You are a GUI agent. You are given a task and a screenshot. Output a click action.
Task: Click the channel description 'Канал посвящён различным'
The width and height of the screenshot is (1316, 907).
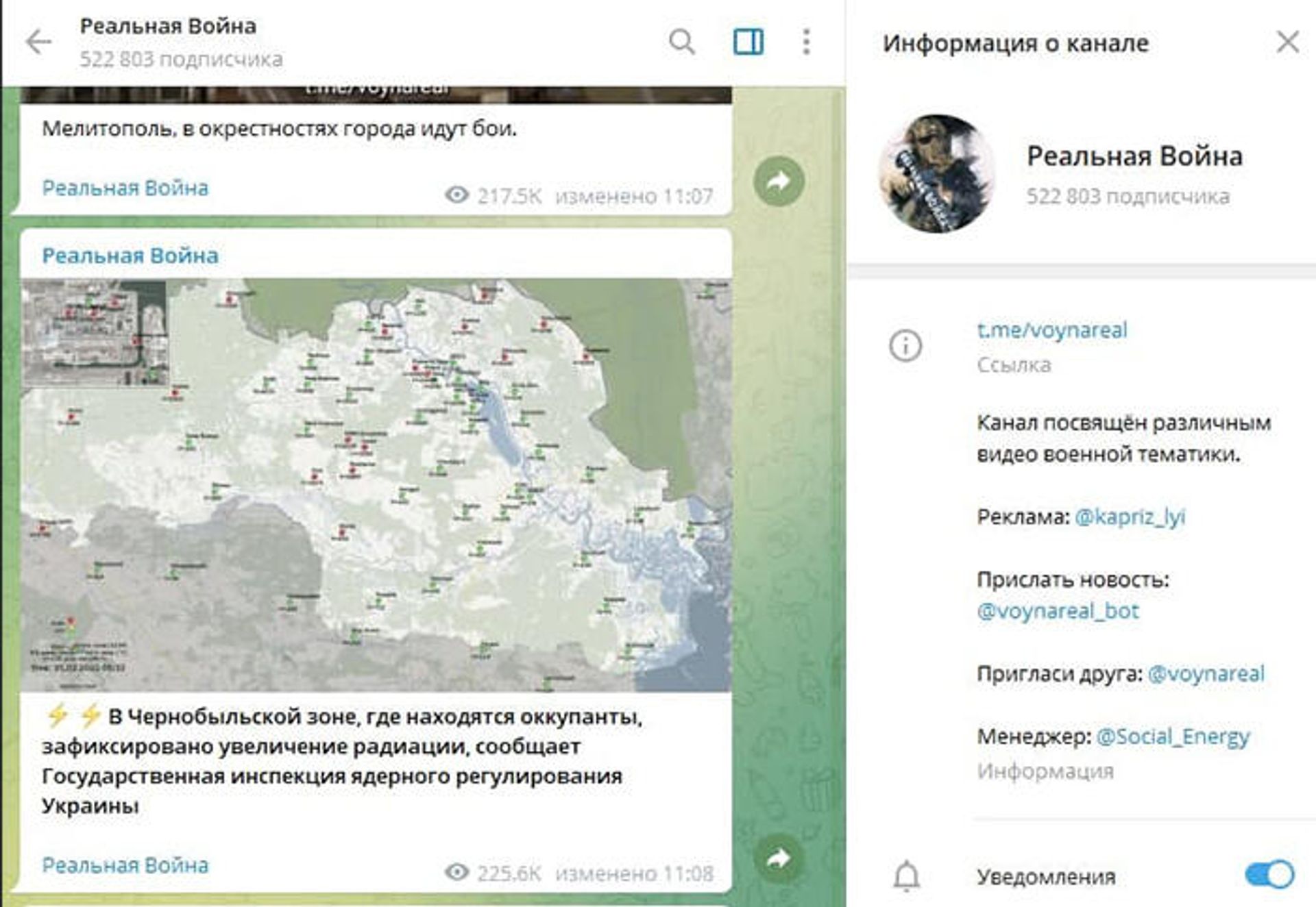(1123, 438)
